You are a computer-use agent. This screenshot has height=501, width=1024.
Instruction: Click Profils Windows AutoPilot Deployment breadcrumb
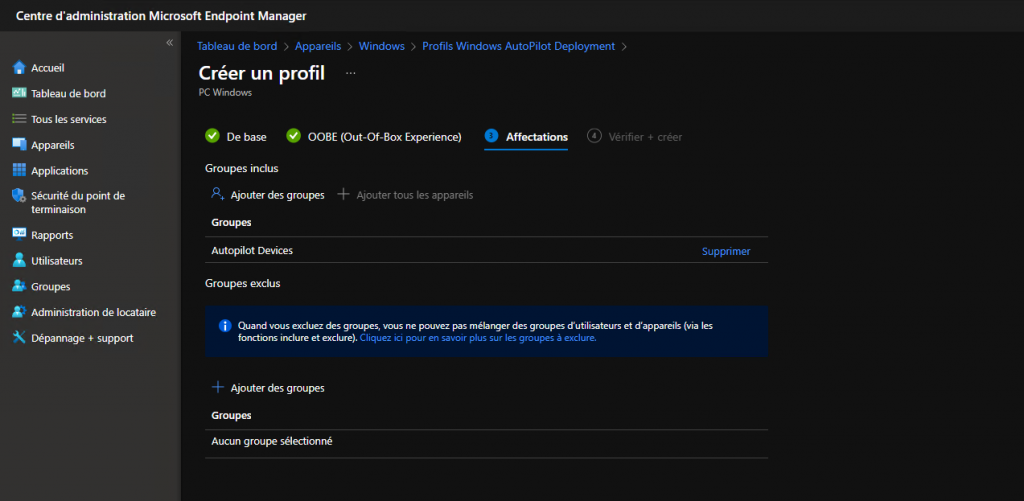click(519, 46)
